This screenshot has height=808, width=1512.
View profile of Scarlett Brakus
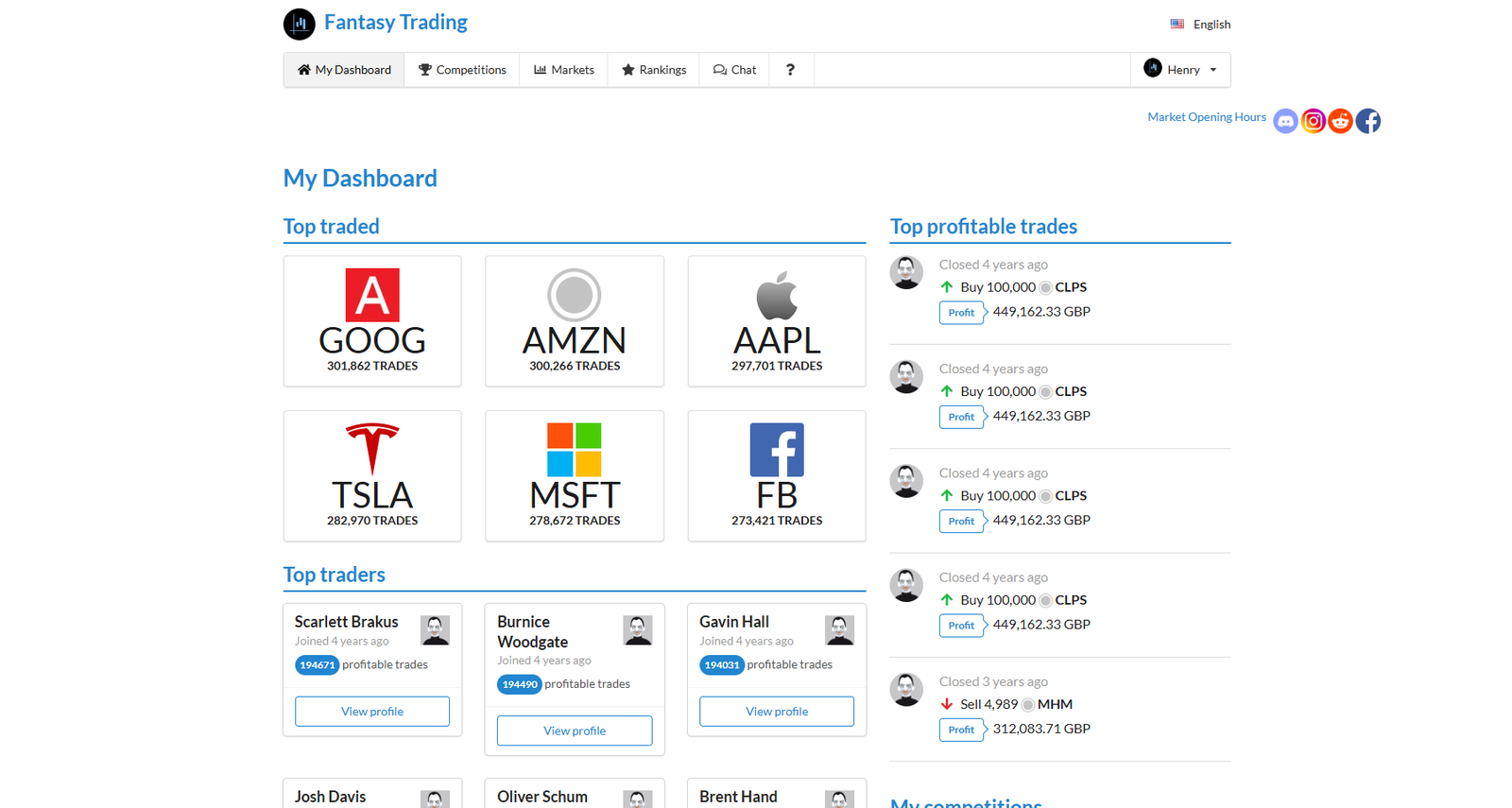pos(372,712)
